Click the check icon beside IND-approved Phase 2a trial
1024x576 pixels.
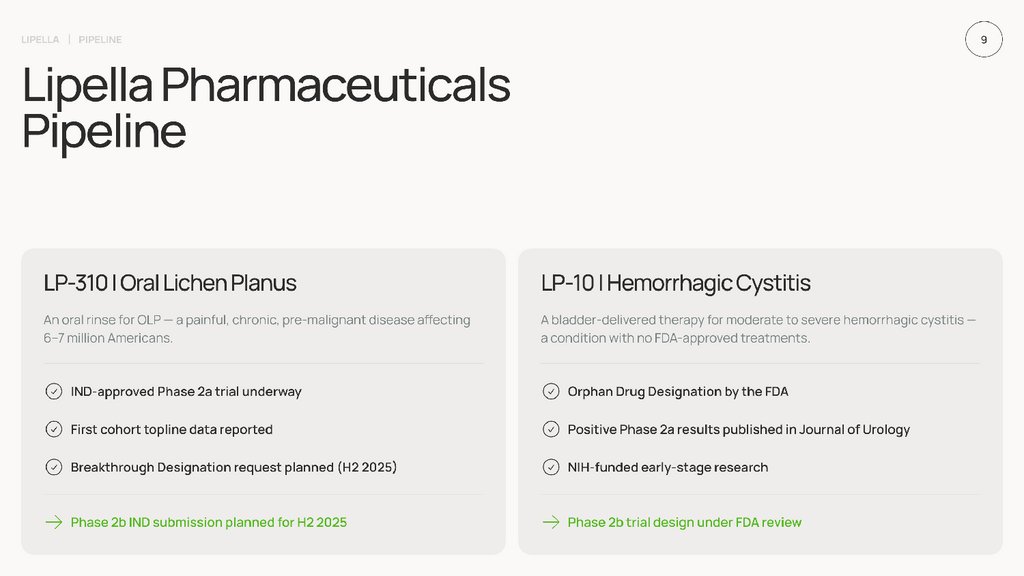pyautogui.click(x=54, y=392)
